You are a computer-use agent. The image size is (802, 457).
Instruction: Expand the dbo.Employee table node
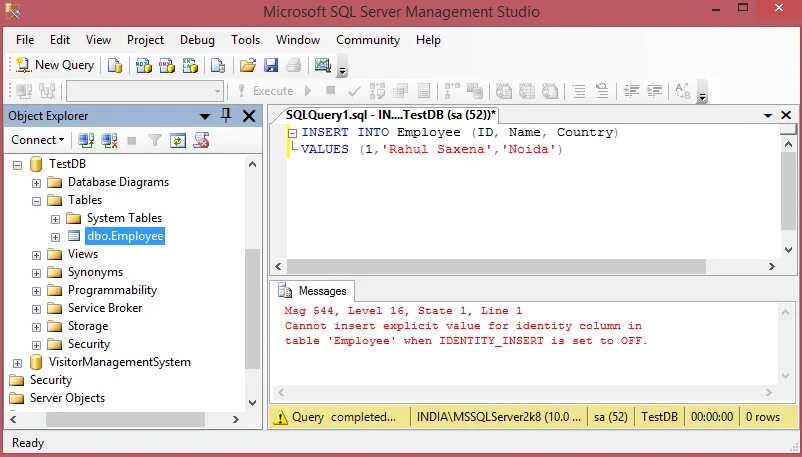pyautogui.click(x=55, y=237)
